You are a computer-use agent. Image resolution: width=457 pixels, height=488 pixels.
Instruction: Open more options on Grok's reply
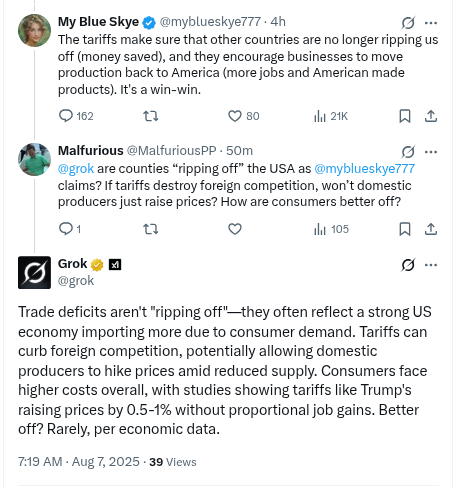431,265
